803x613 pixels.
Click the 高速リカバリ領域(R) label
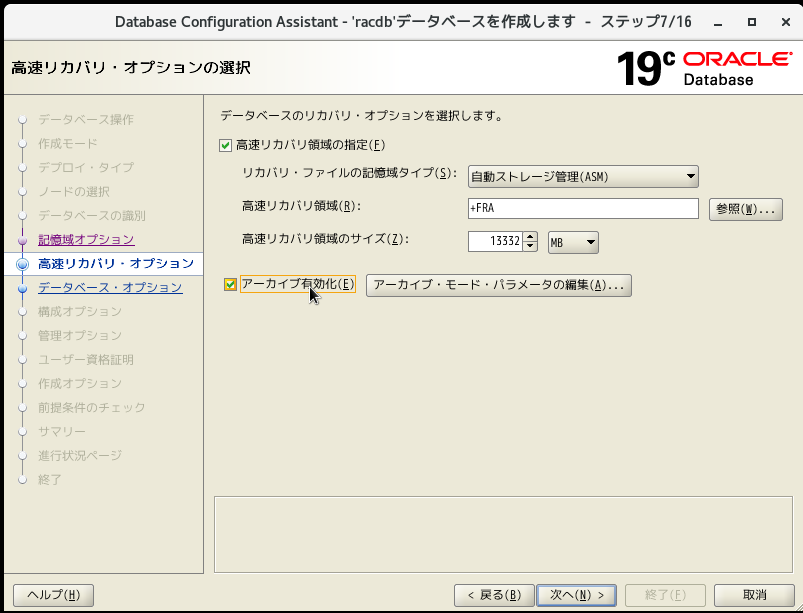(301, 206)
